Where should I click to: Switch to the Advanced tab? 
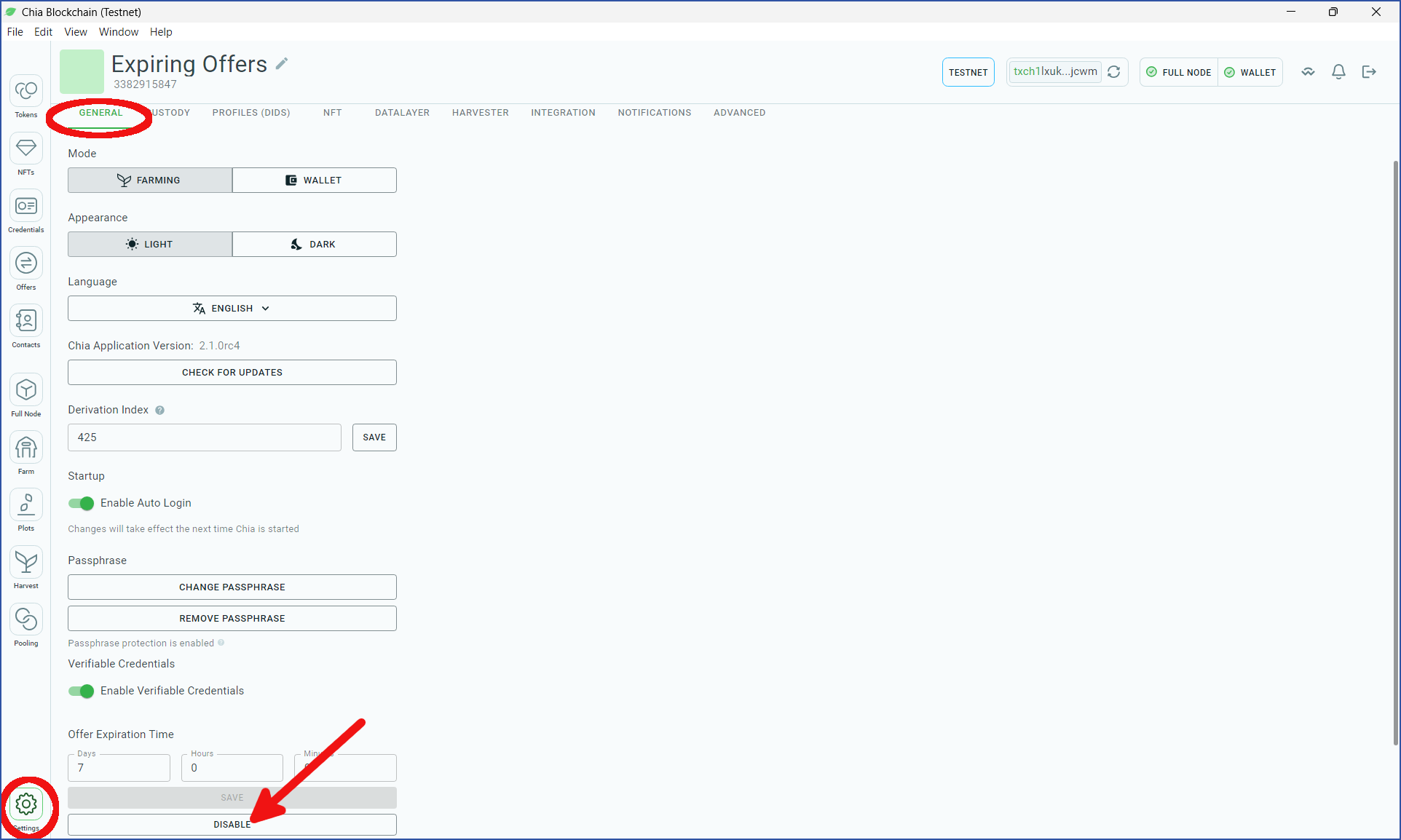click(739, 113)
